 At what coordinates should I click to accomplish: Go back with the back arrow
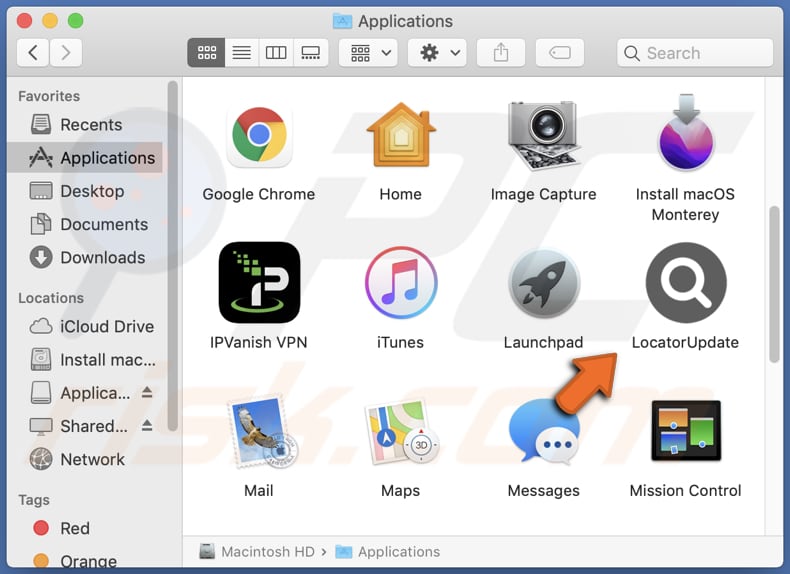click(x=33, y=52)
